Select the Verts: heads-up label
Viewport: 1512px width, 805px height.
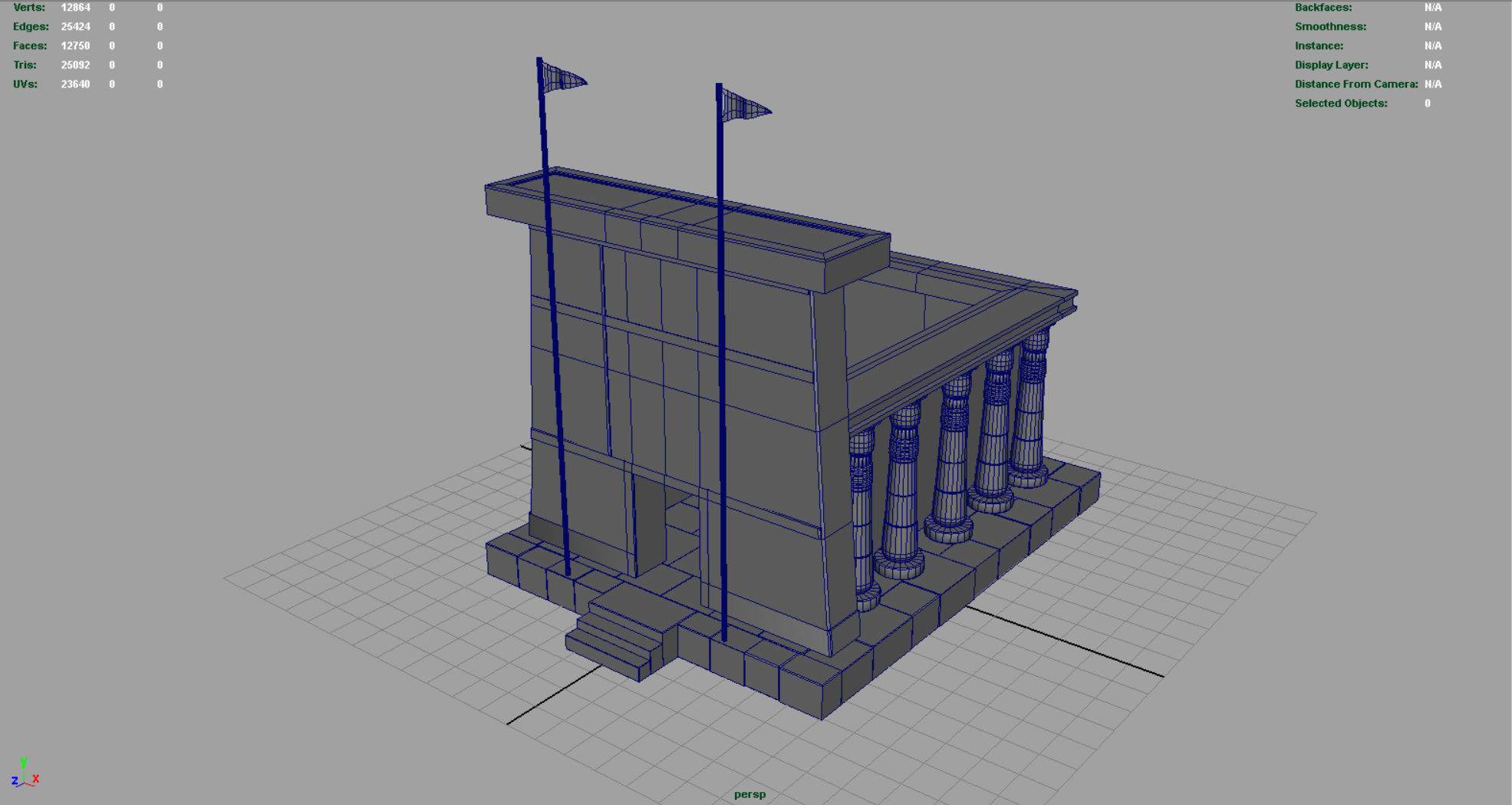[x=29, y=7]
